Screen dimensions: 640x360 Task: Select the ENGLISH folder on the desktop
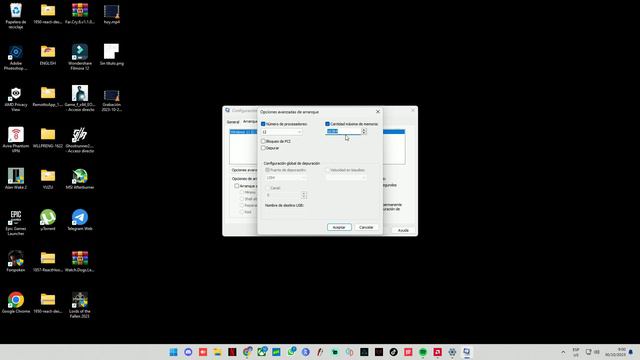[48, 55]
